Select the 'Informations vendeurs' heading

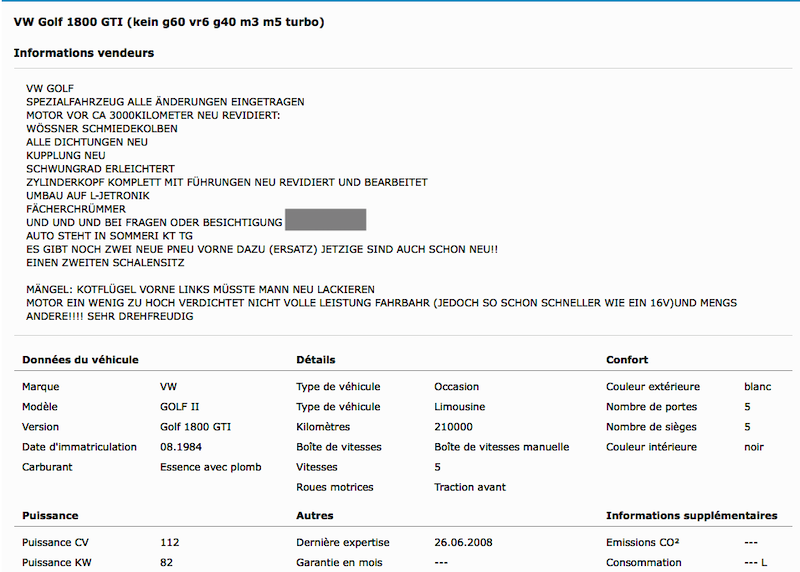click(84, 53)
